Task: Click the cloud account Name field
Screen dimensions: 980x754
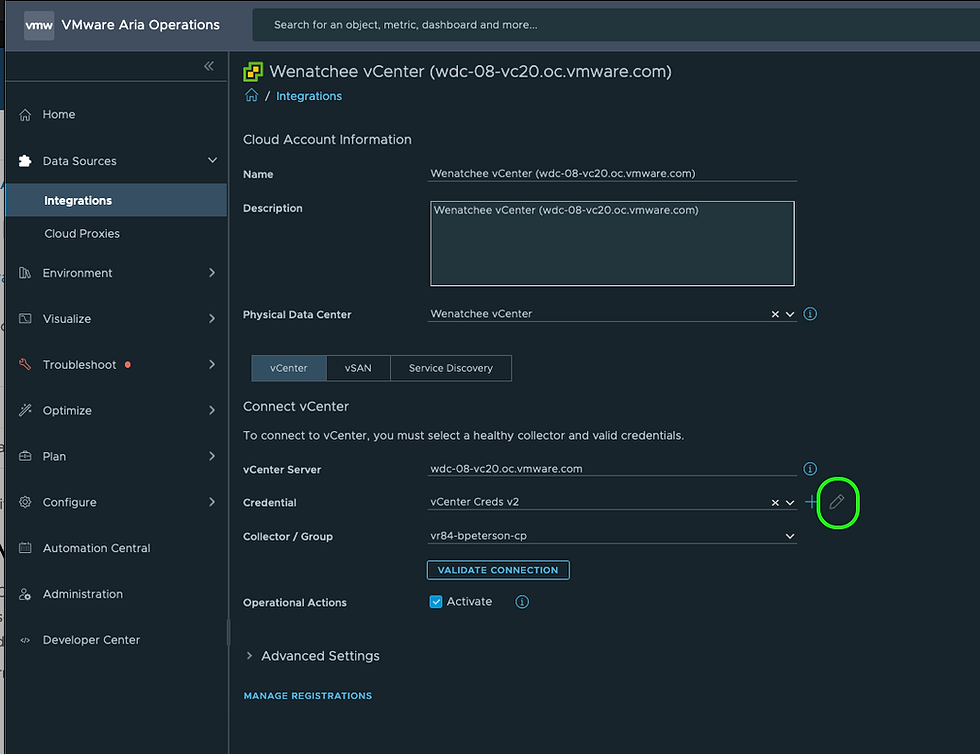Action: click(x=612, y=173)
